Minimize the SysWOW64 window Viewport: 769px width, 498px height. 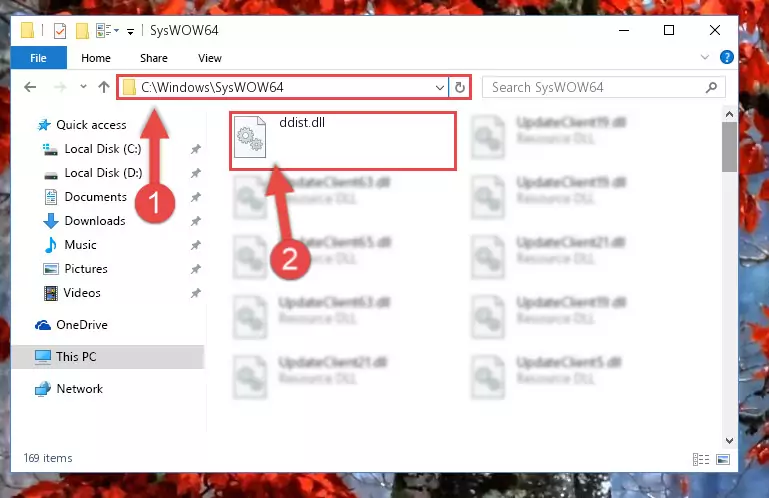point(624,30)
